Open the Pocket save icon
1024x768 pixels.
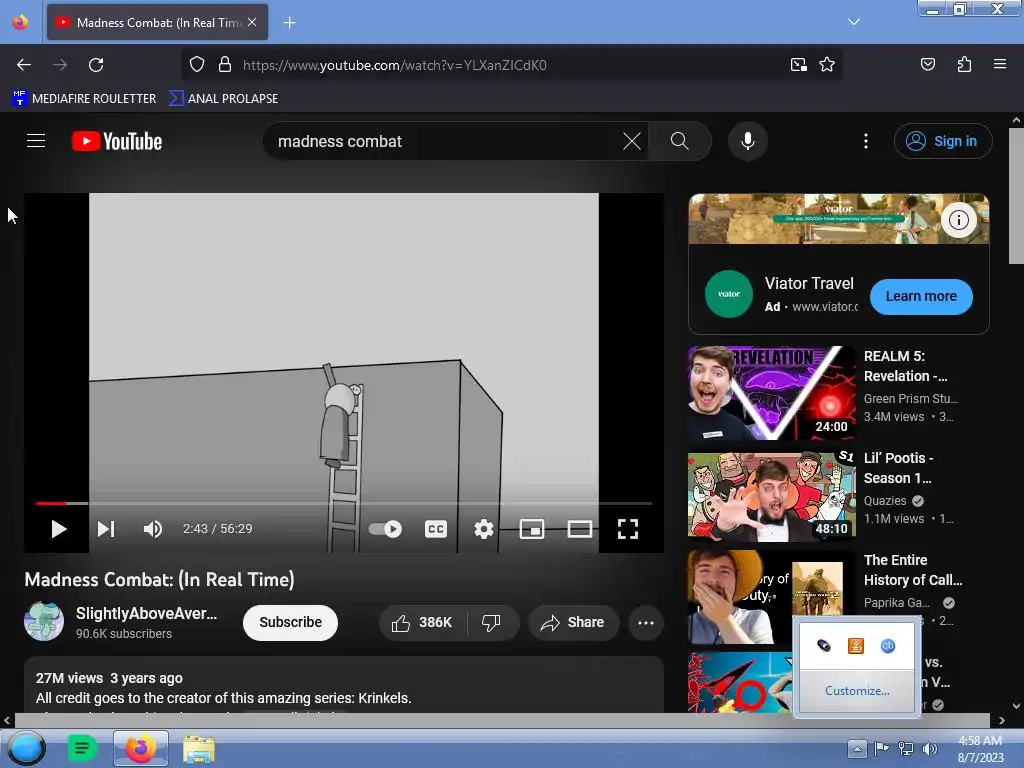point(927,64)
